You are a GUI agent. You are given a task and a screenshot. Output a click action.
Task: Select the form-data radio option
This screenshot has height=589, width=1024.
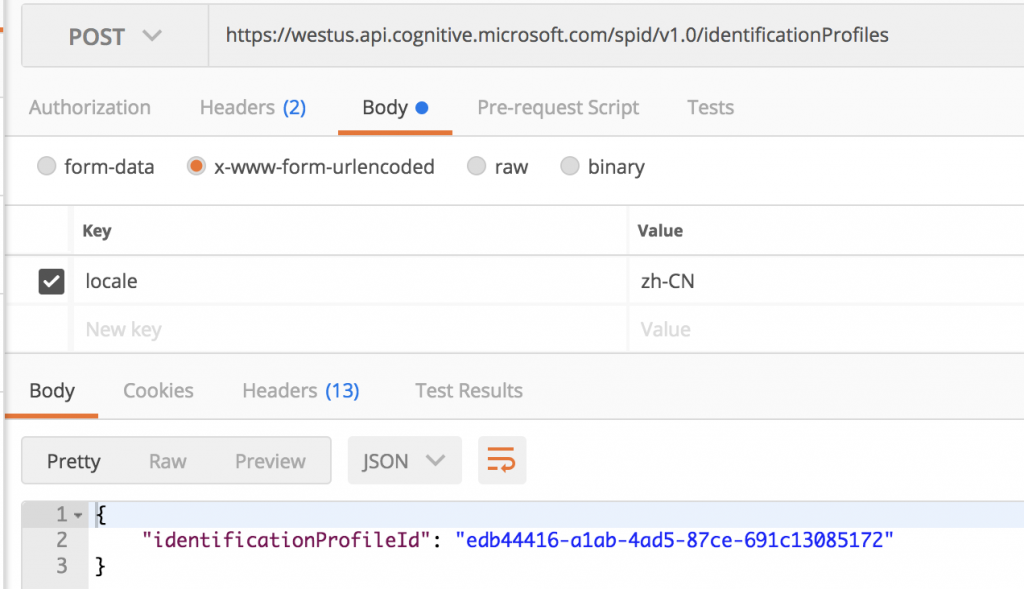pyautogui.click(x=46, y=167)
